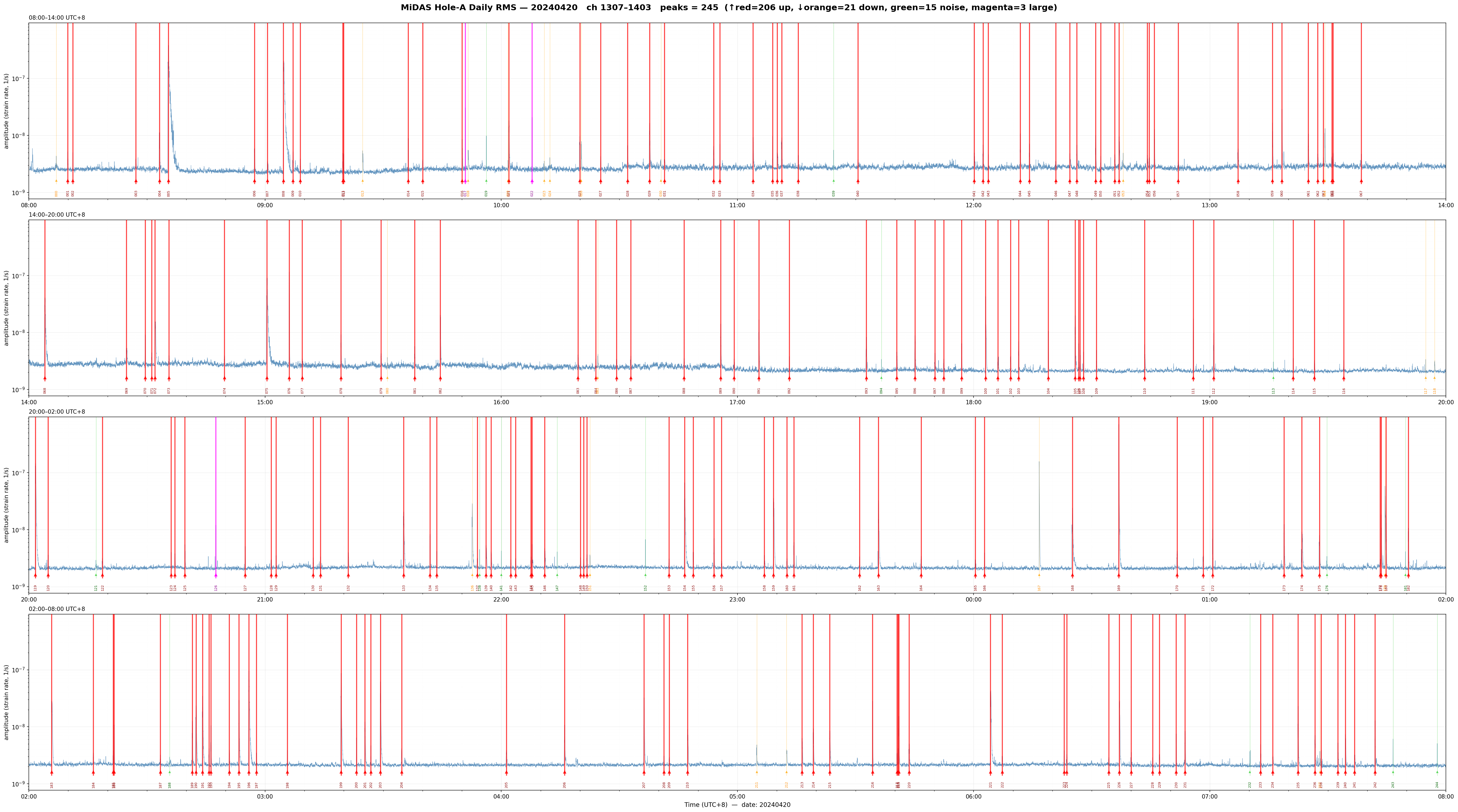This screenshot has width=1458, height=812.
Task: Click the green noise marker labeled 152
Action: click(x=645, y=575)
